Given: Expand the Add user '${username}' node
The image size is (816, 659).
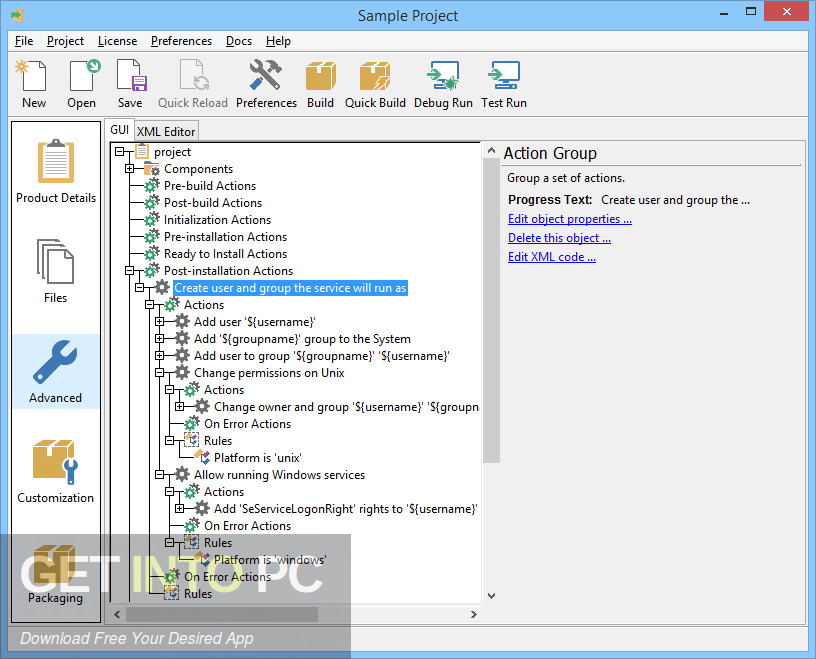Looking at the screenshot, I should coord(160,322).
